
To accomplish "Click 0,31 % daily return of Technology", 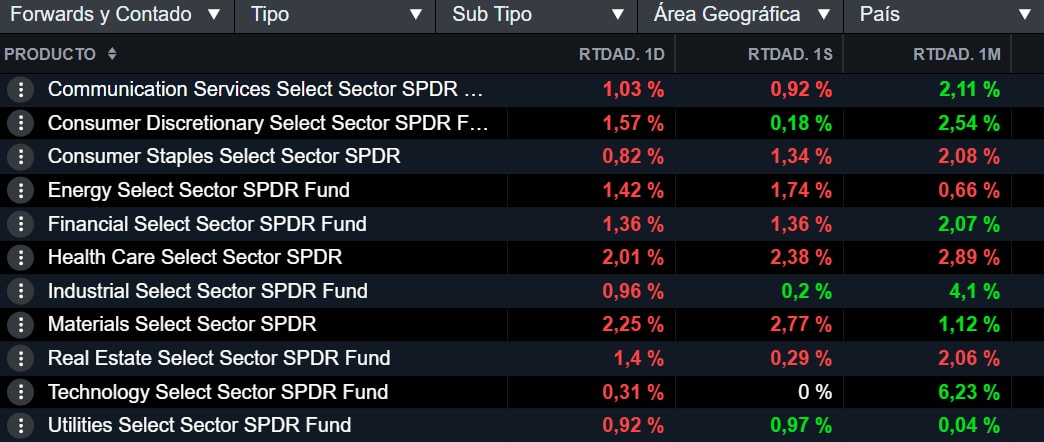I will point(633,391).
